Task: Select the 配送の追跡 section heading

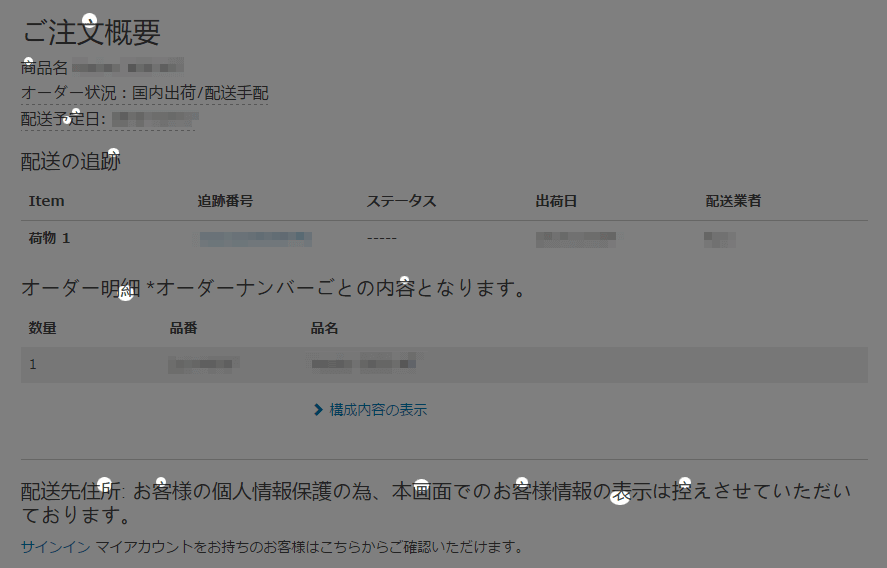Action: point(71,161)
